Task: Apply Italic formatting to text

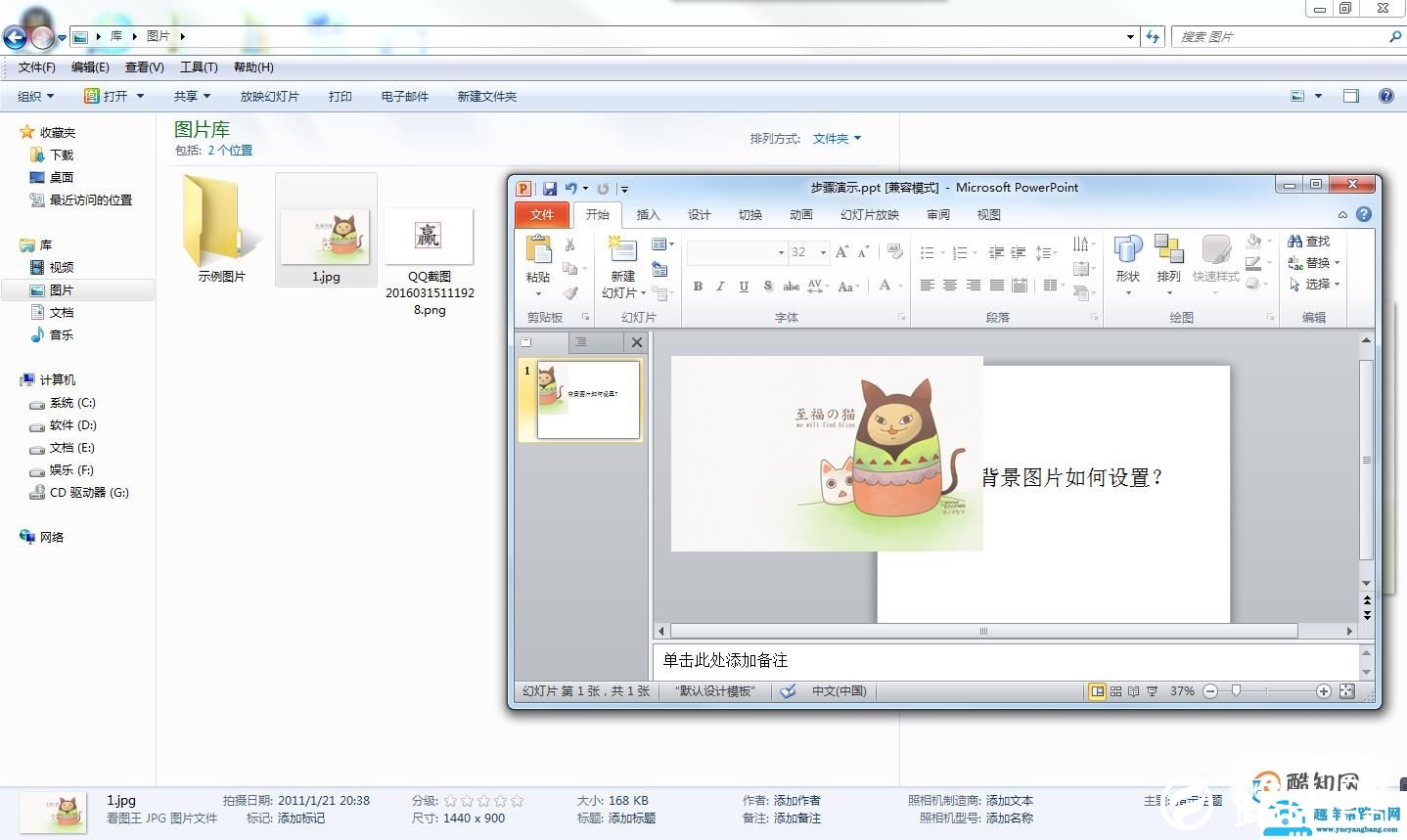Action: coord(720,287)
